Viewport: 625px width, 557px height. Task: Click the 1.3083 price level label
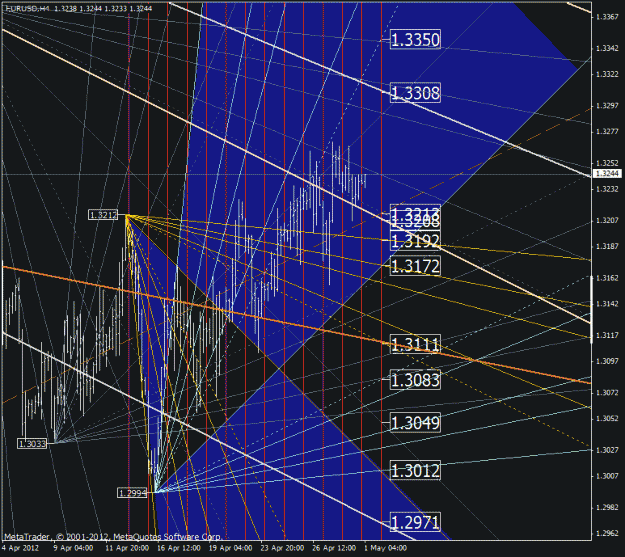(x=415, y=380)
